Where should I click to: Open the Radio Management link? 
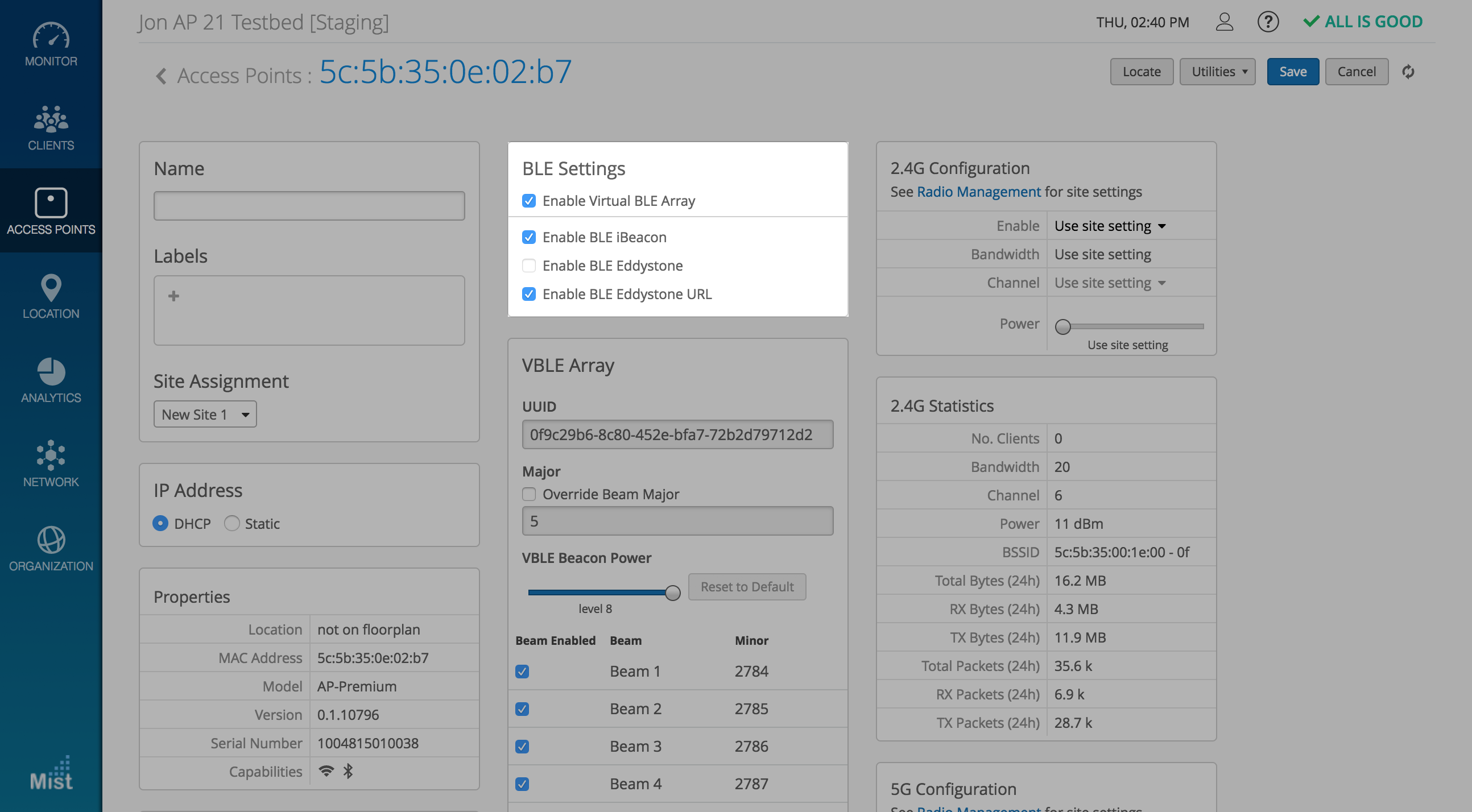pos(978,192)
